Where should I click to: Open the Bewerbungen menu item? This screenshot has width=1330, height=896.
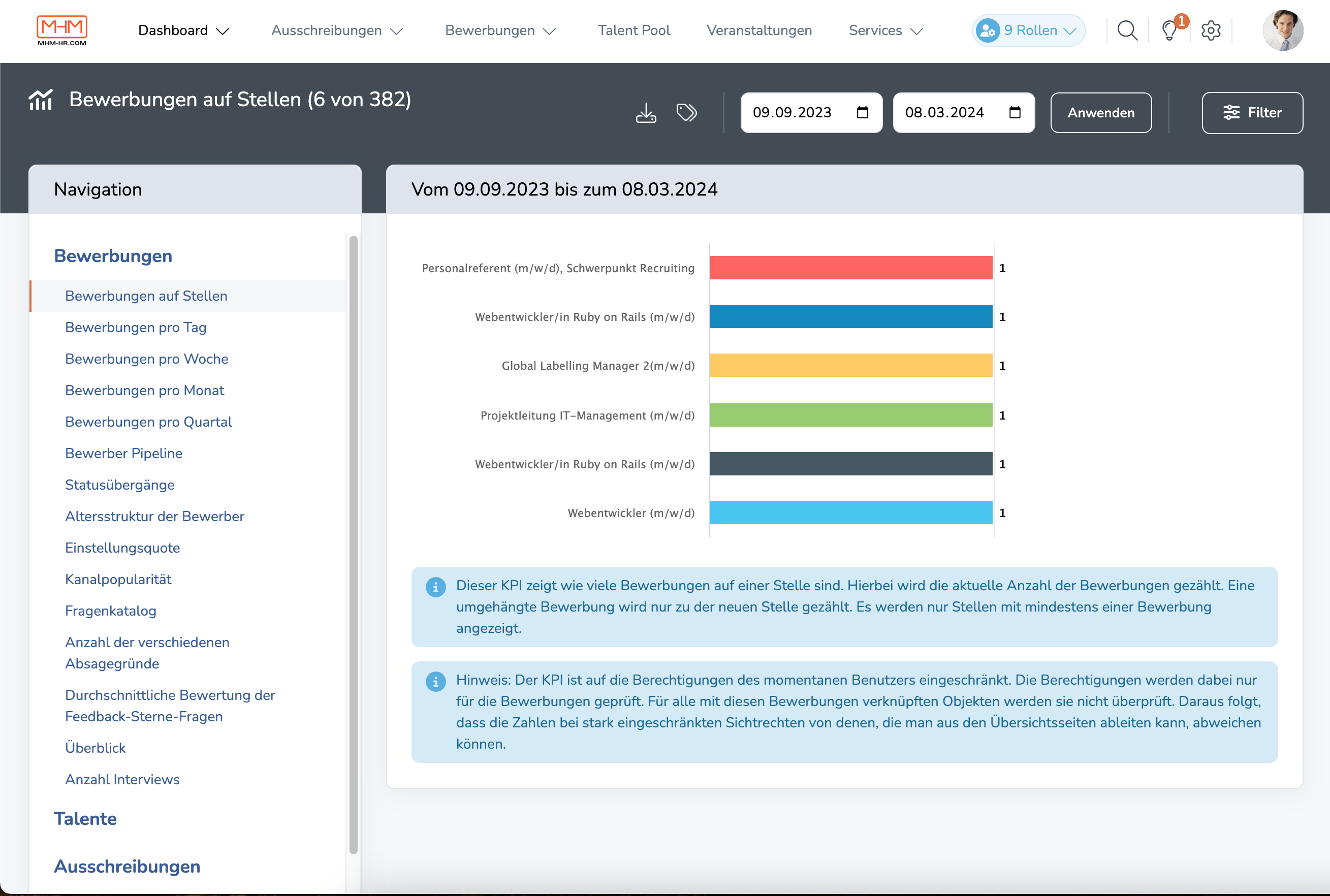(x=500, y=31)
